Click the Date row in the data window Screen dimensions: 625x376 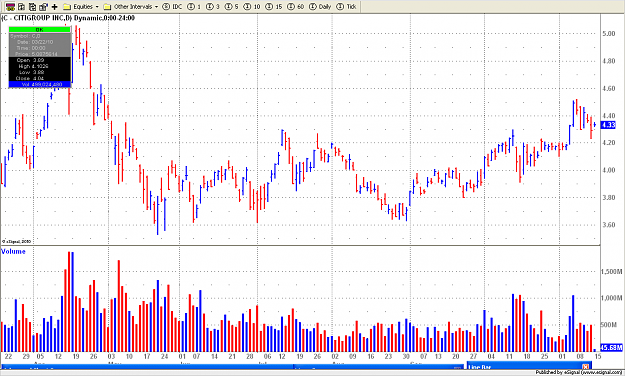(x=39, y=42)
